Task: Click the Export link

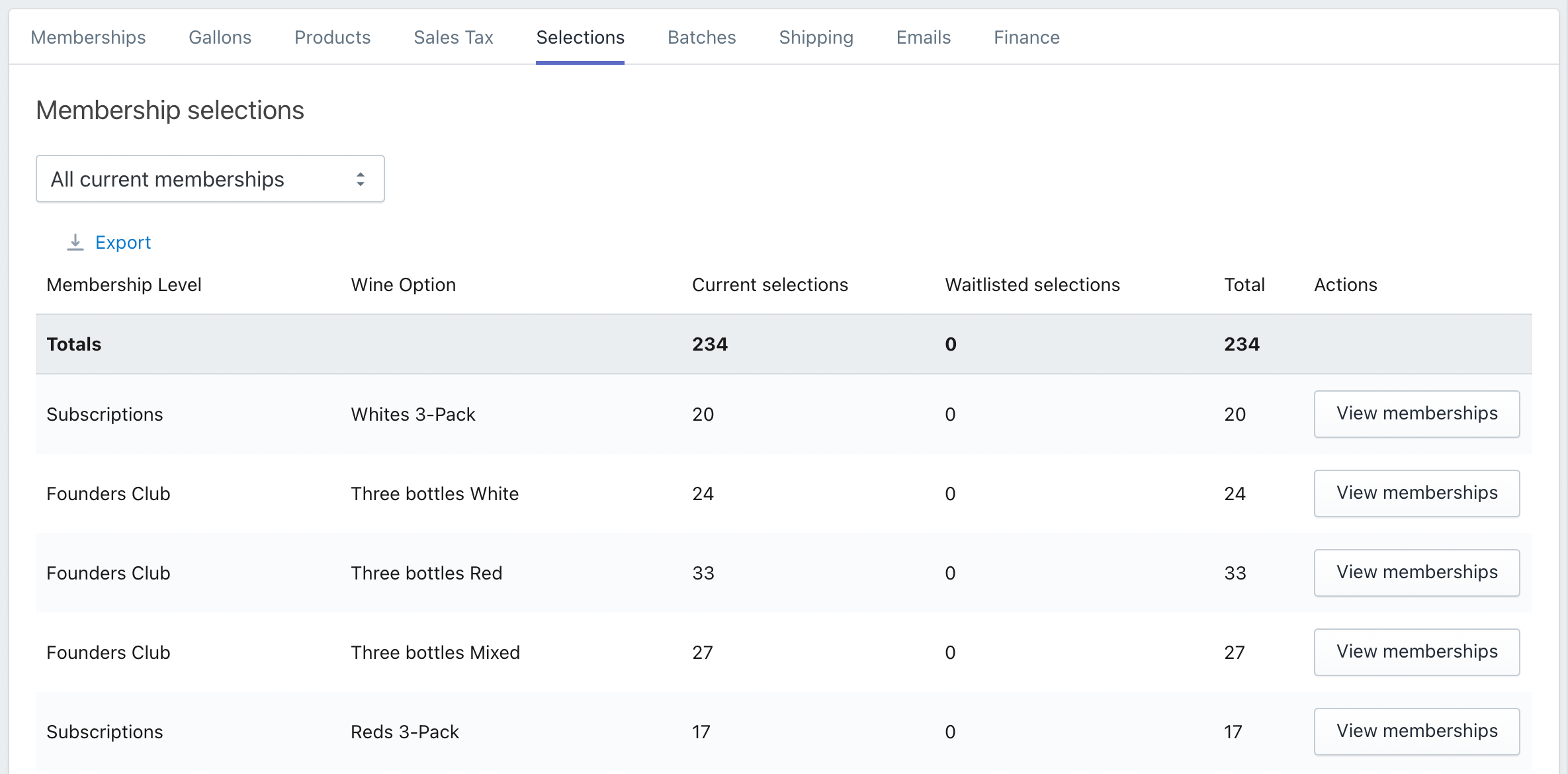Action: (x=123, y=243)
